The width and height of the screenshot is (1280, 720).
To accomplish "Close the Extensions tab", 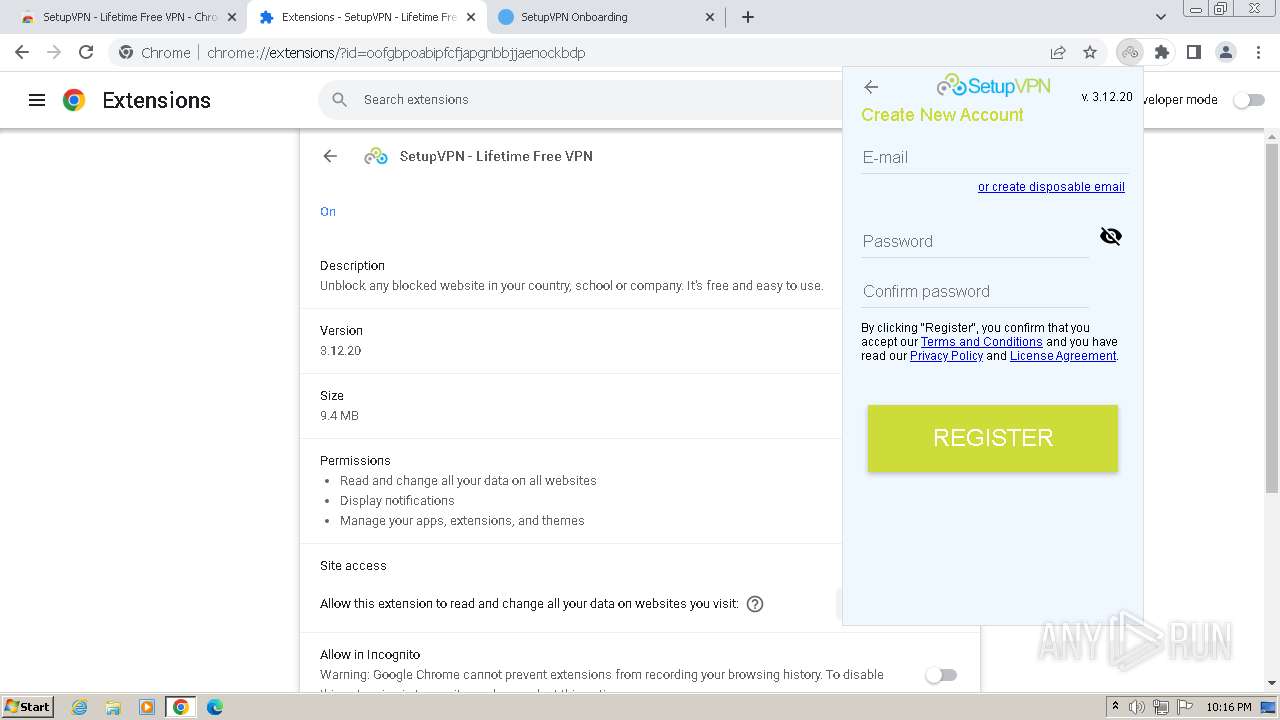I will [471, 17].
